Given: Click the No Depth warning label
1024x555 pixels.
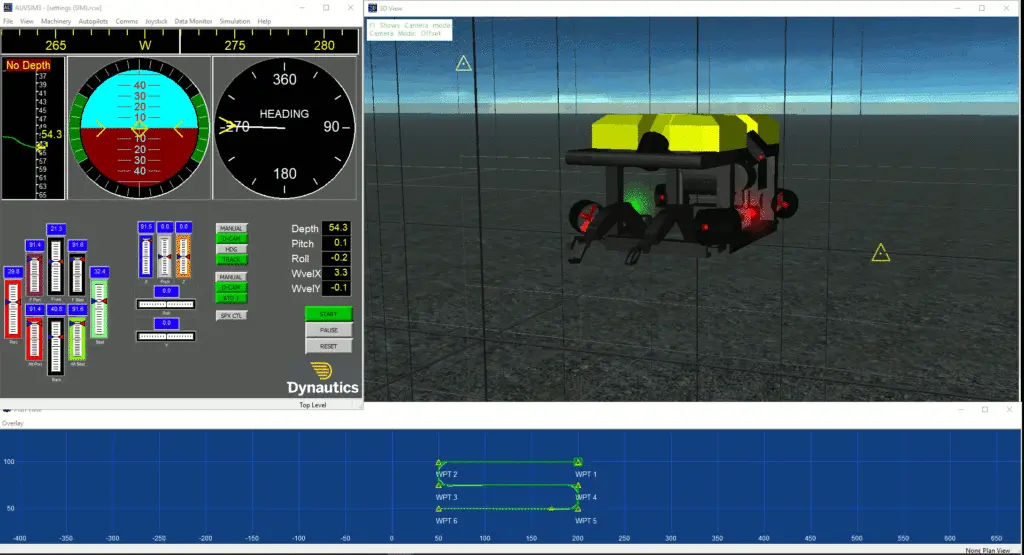Looking at the screenshot, I should tap(27, 65).
